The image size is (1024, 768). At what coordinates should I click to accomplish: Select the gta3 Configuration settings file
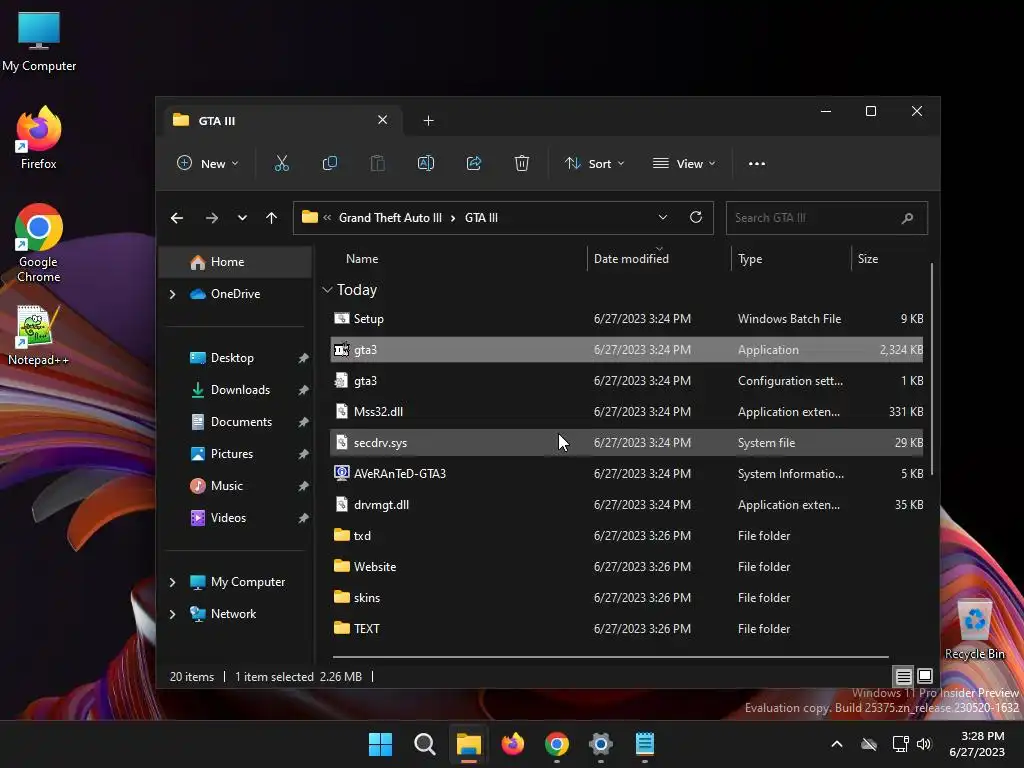(x=627, y=381)
